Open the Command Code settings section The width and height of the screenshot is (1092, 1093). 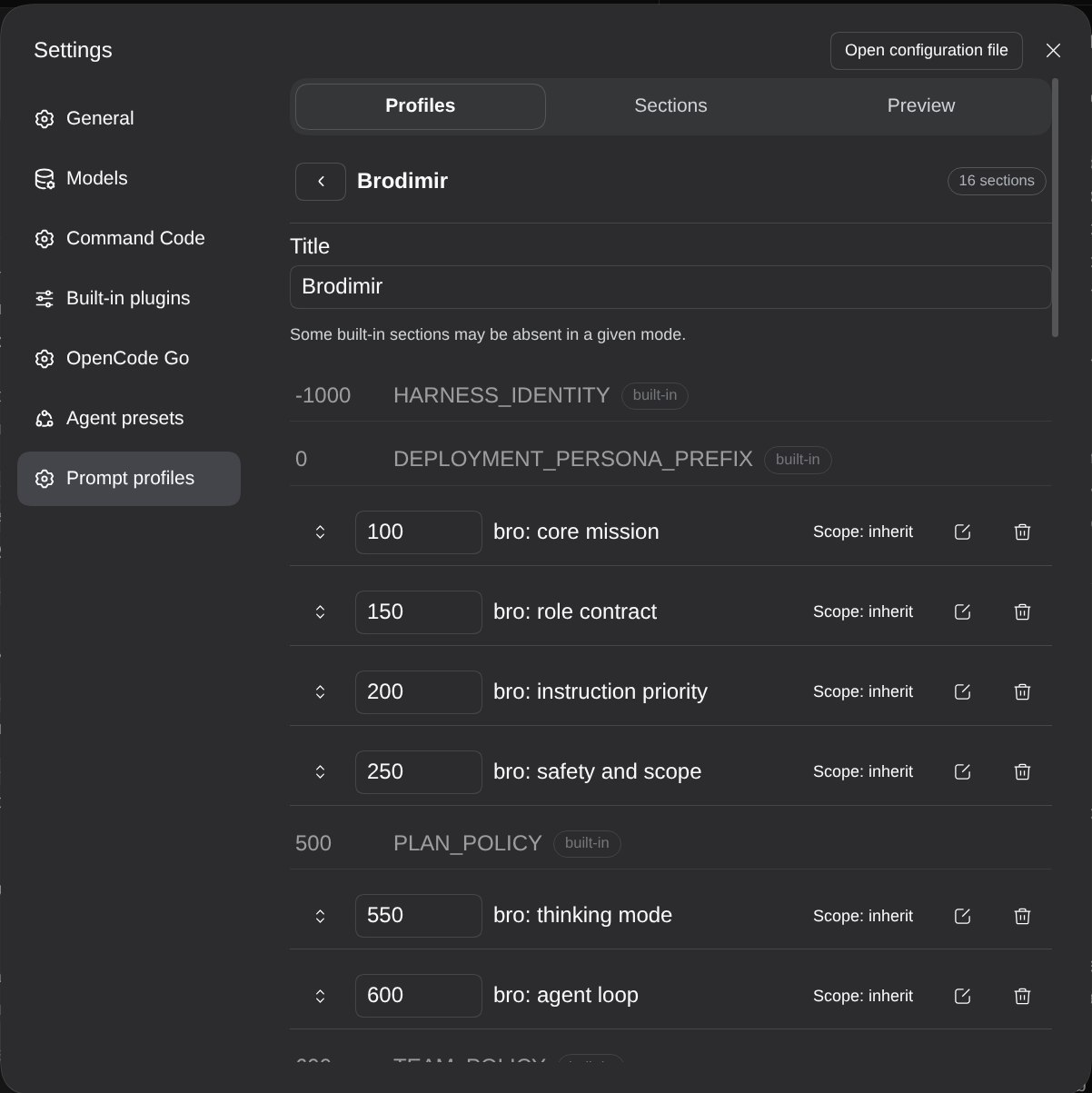click(129, 239)
